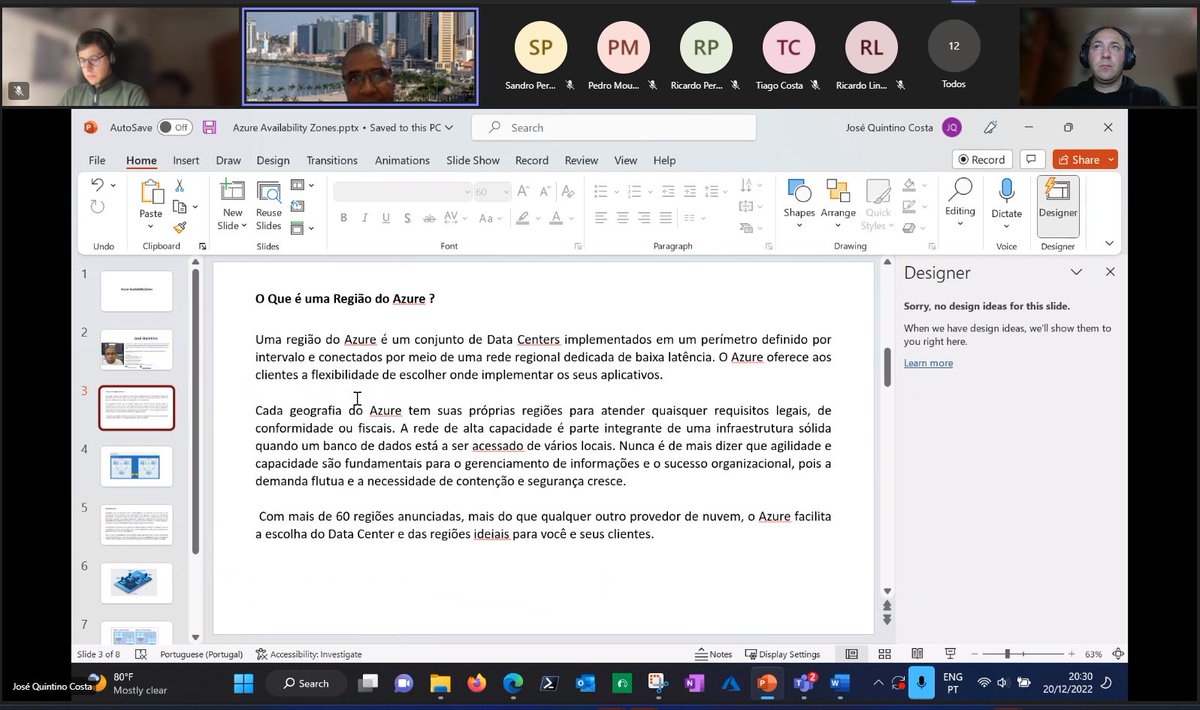This screenshot has height=710, width=1200.
Task: Switch to the Insert tab
Action: point(186,160)
